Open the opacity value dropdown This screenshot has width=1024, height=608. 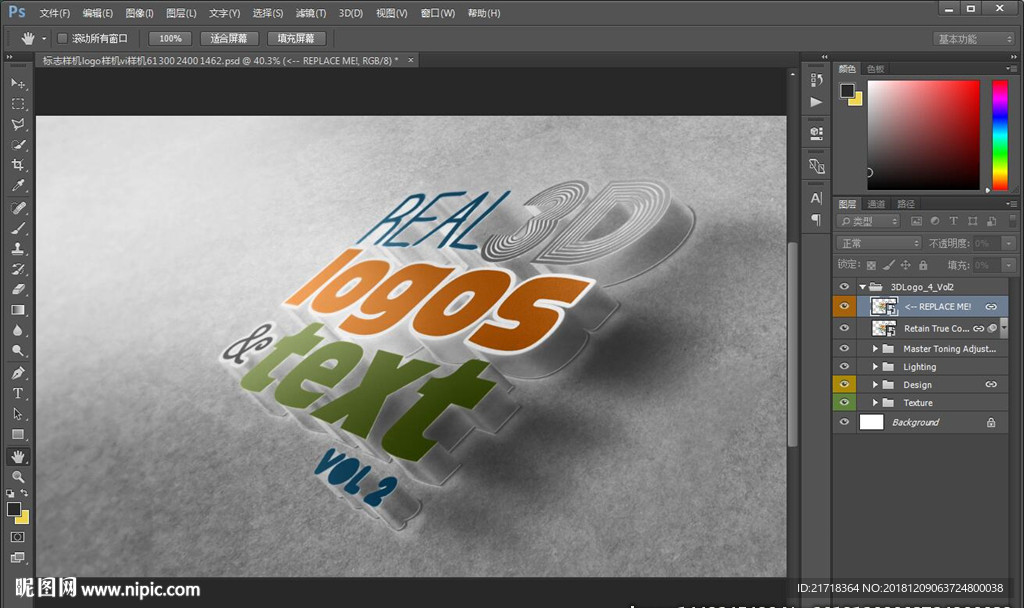coord(1009,243)
